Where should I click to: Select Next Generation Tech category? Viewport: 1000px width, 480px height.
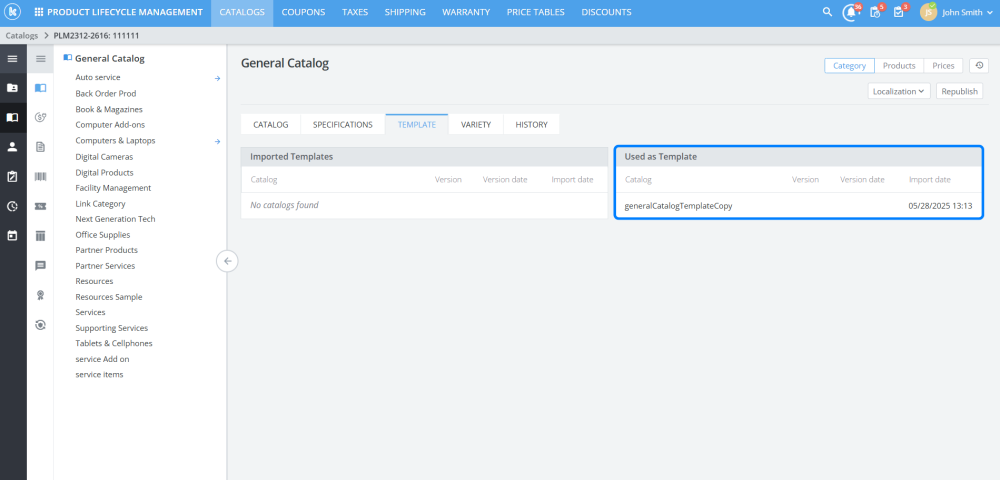[115, 219]
